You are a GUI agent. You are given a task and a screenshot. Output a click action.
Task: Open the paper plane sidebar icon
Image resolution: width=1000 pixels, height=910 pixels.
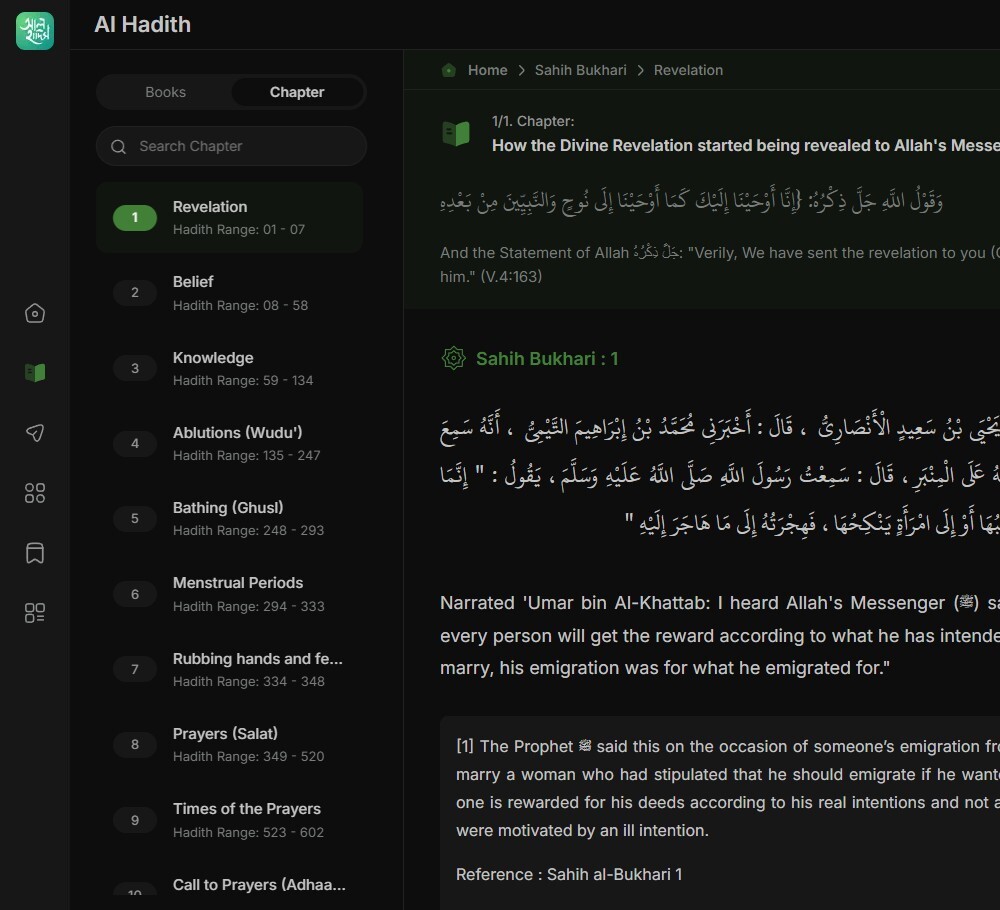[x=34, y=433]
